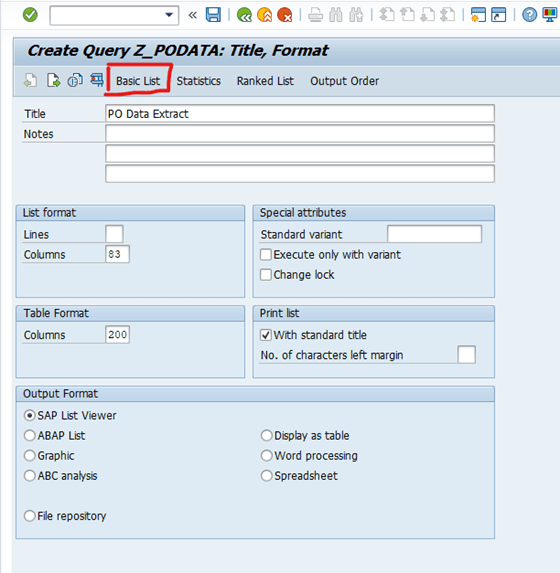
Task: Click the Print icon in toolbar
Action: (x=315, y=15)
